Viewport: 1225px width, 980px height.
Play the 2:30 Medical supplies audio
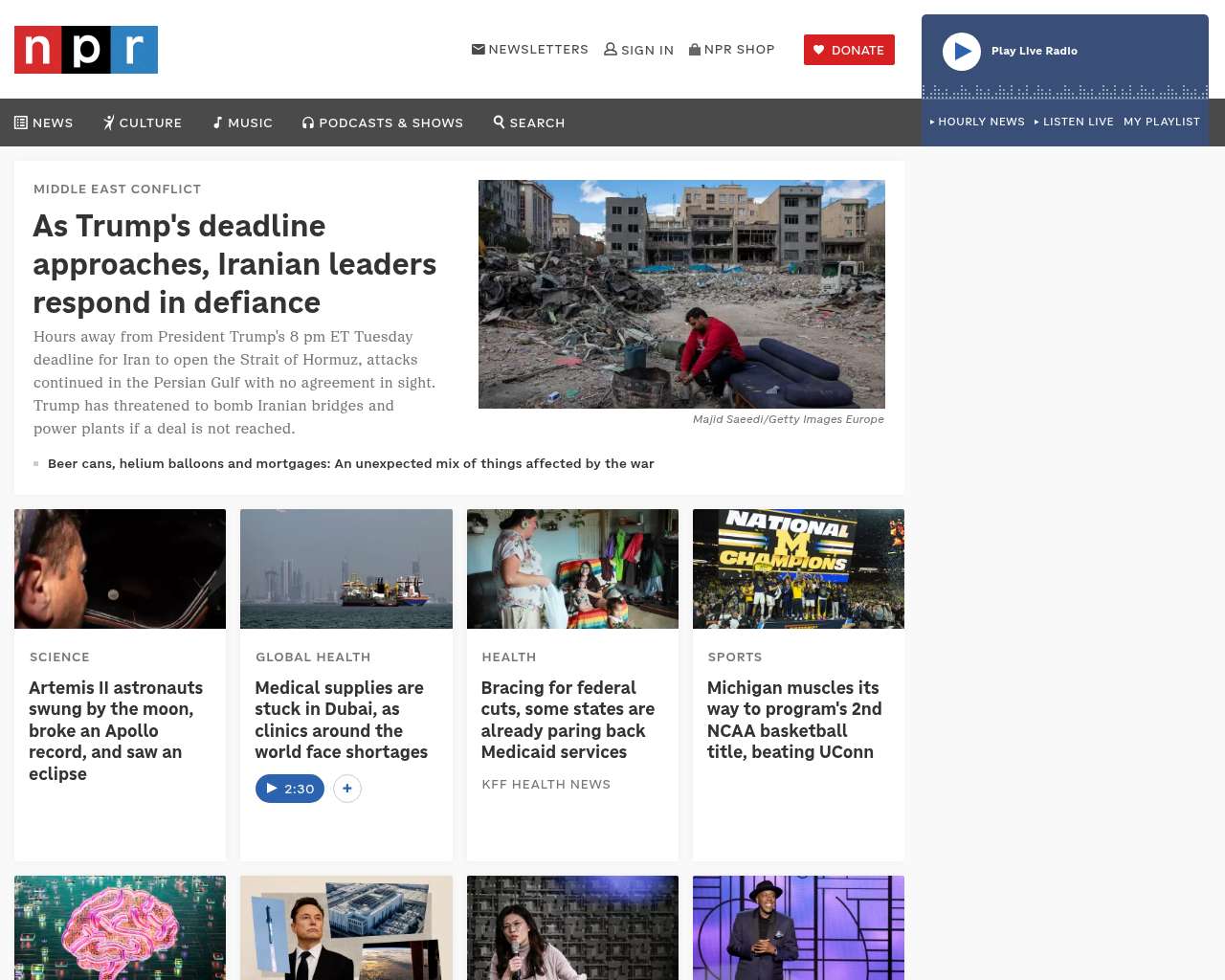pos(290,789)
